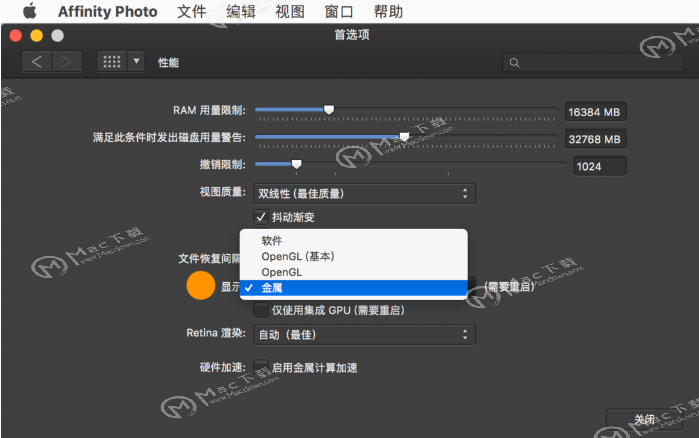This screenshot has height=438, width=699.
Task: Click the 1024 undo limit field
Action: point(600,166)
